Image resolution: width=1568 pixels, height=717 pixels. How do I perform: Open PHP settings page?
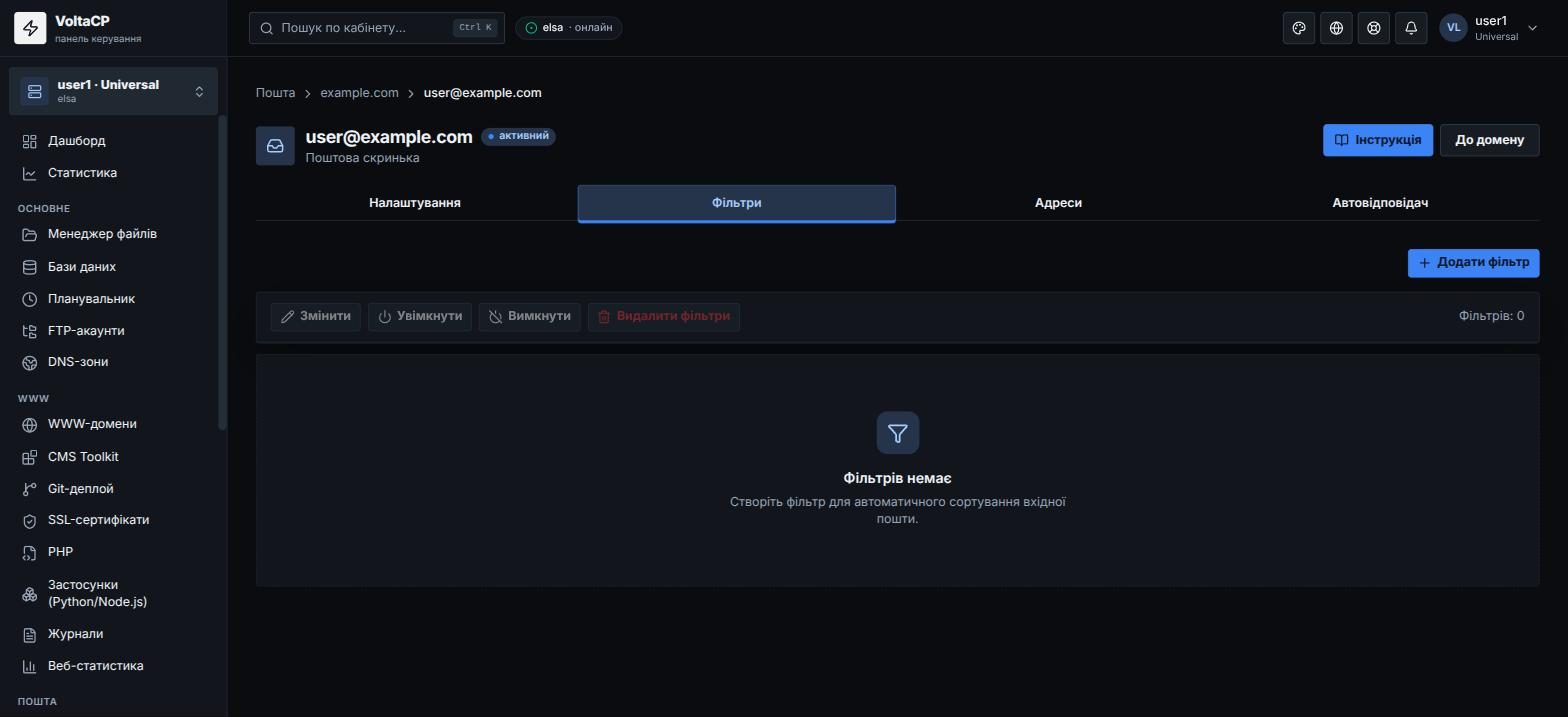tap(113, 552)
